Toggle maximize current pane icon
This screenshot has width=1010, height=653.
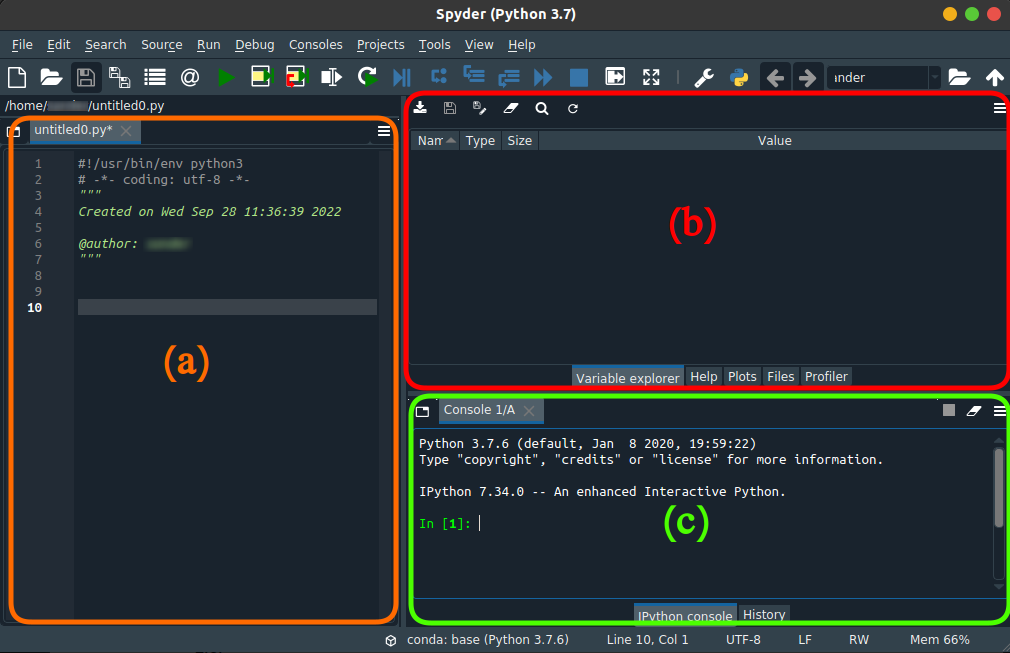(x=651, y=77)
